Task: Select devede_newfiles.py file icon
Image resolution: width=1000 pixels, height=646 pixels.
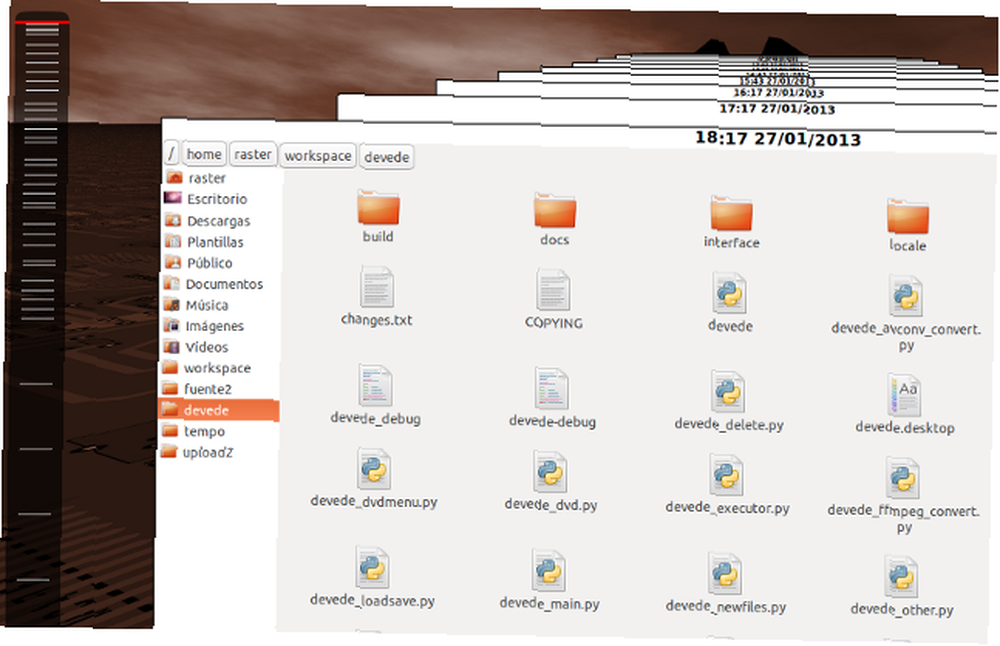Action: (x=725, y=574)
